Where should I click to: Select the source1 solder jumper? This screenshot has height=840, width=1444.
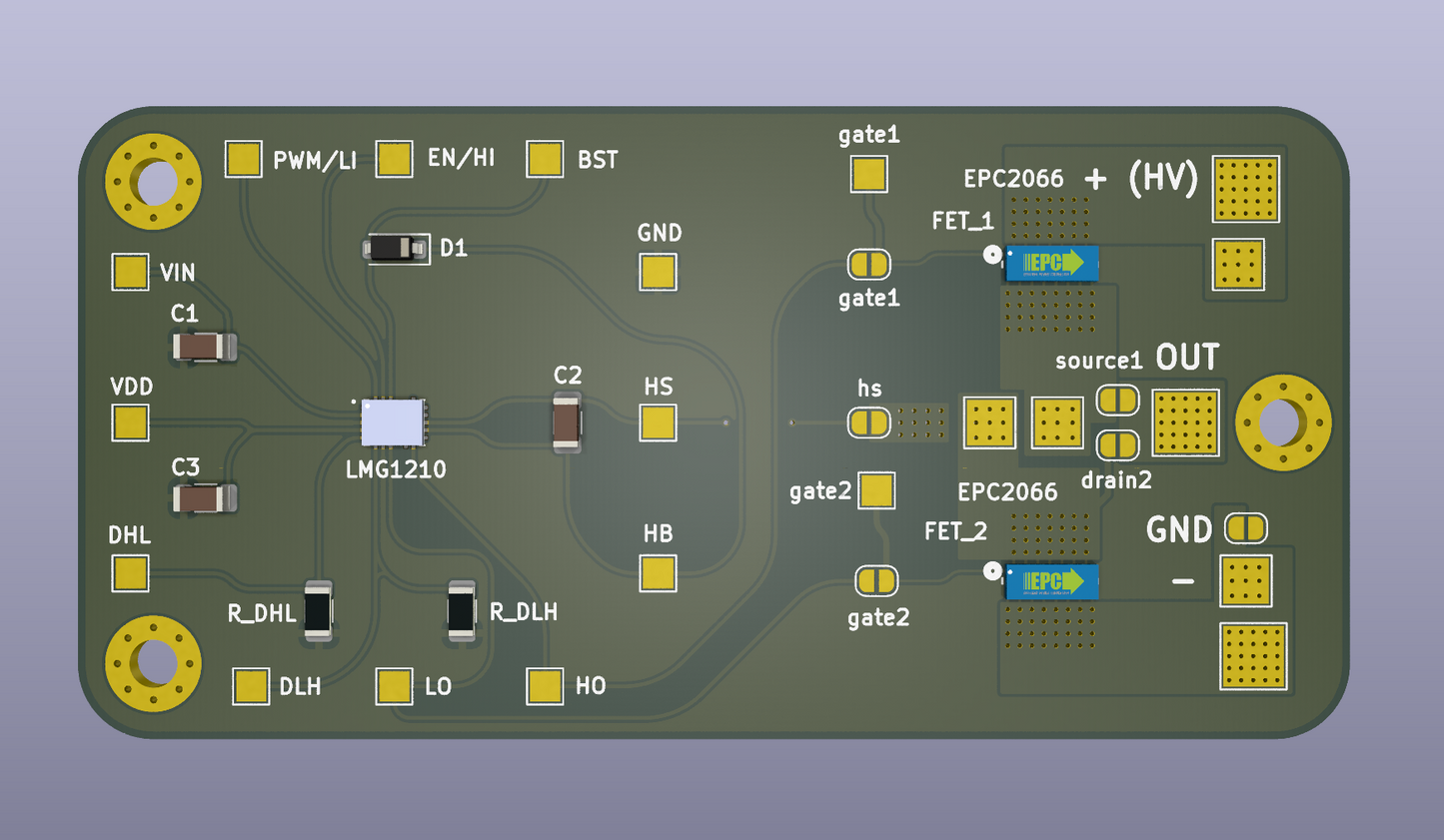coord(1117,400)
